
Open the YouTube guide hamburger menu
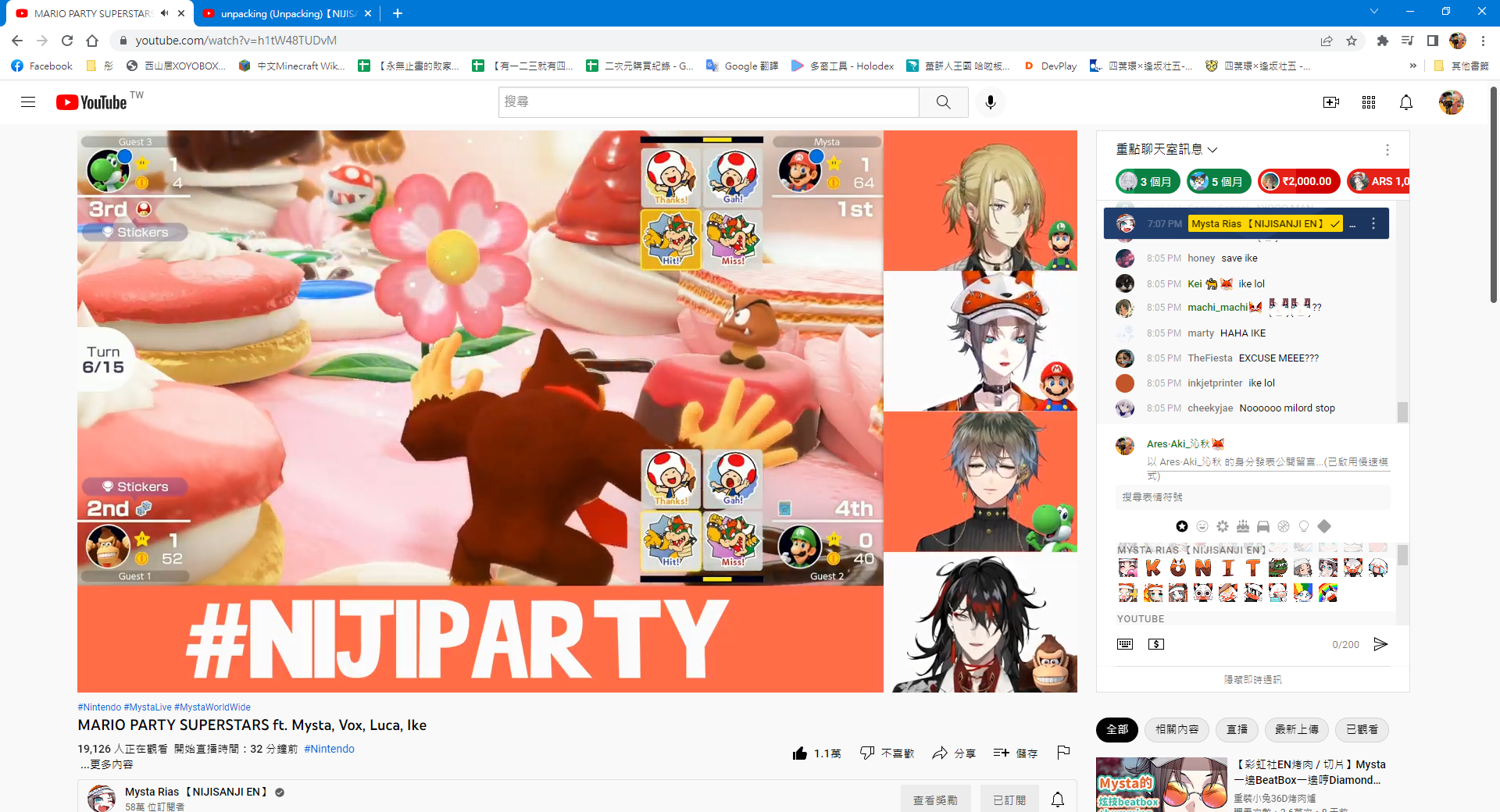tap(28, 102)
